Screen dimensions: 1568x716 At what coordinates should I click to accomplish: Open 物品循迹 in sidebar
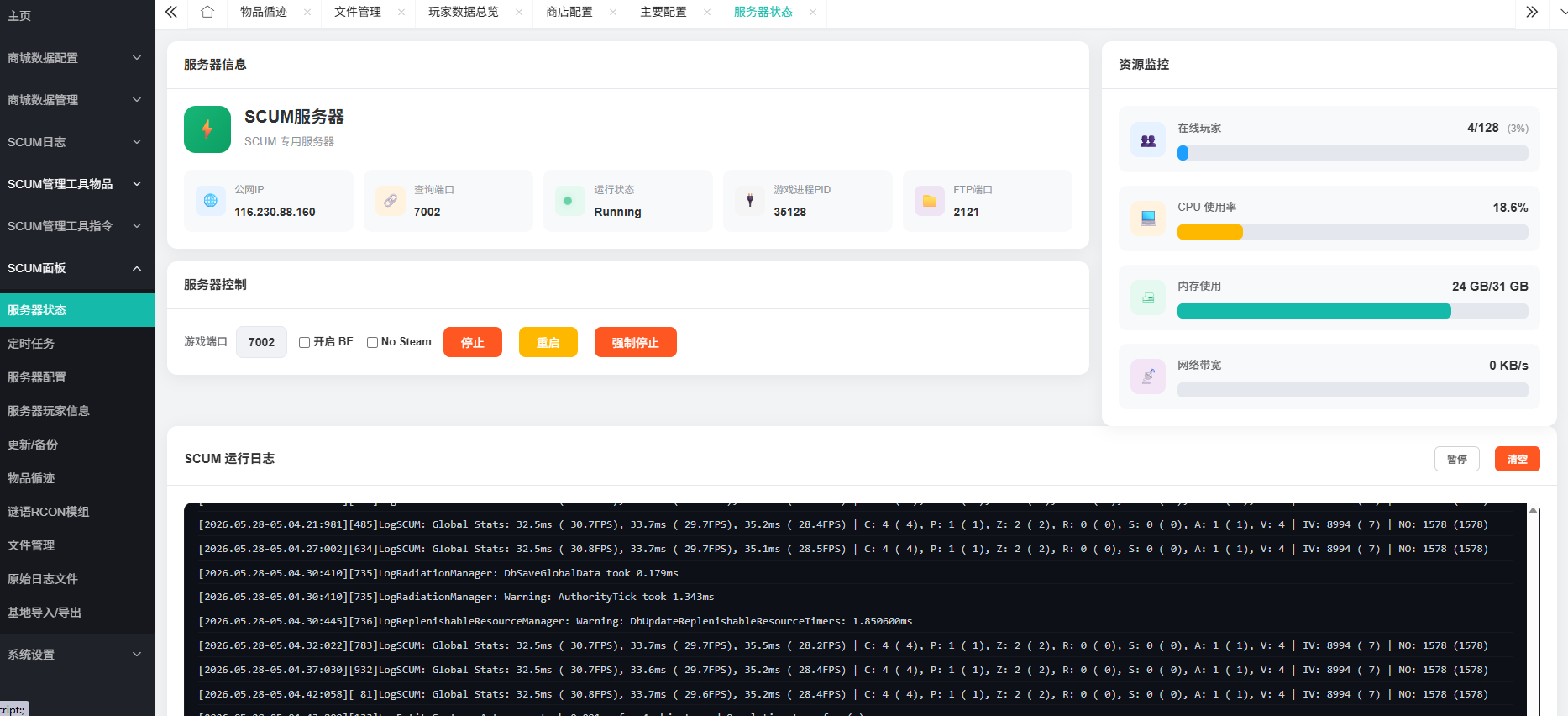pos(77,478)
